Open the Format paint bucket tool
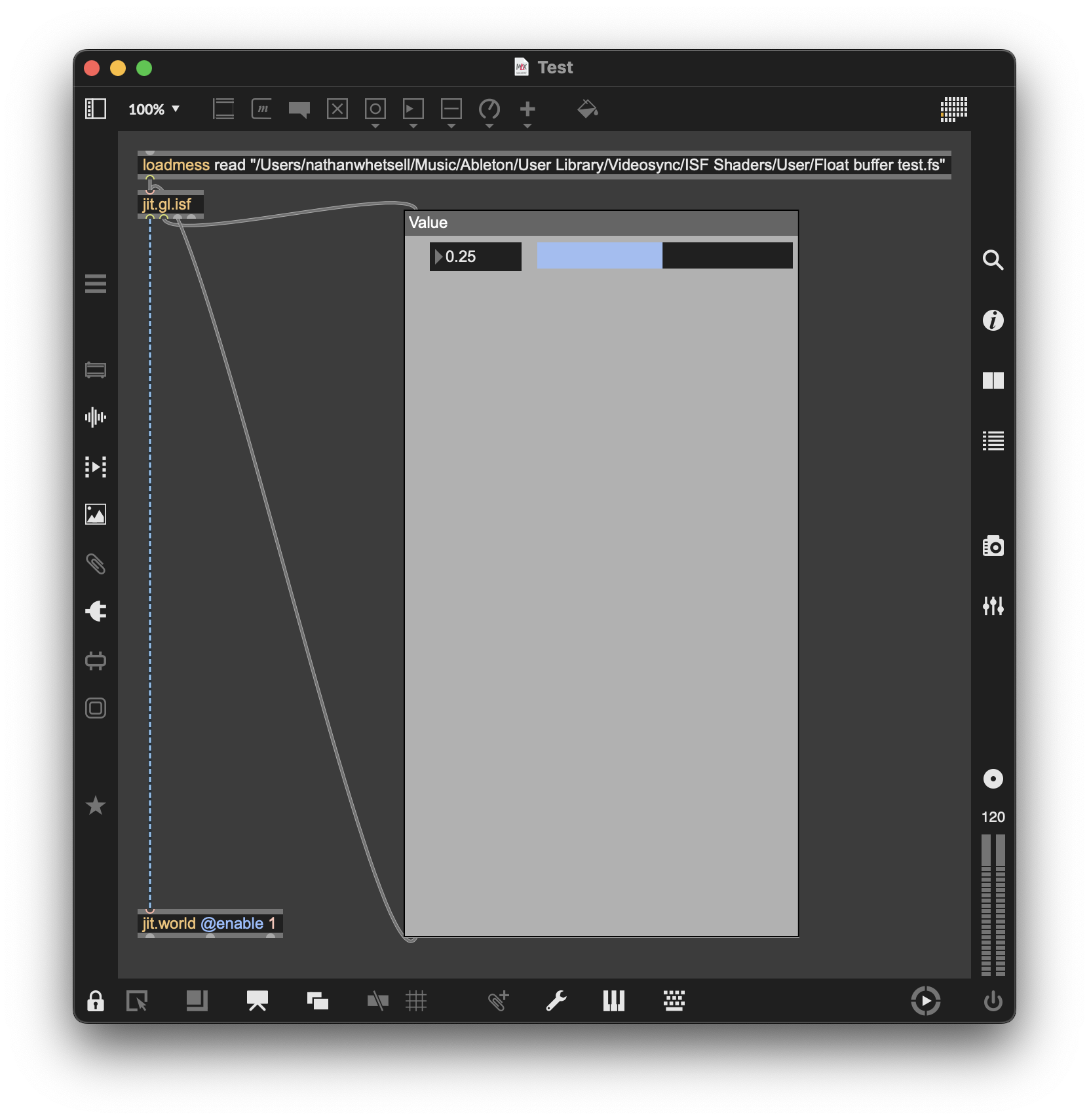 pyautogui.click(x=587, y=109)
